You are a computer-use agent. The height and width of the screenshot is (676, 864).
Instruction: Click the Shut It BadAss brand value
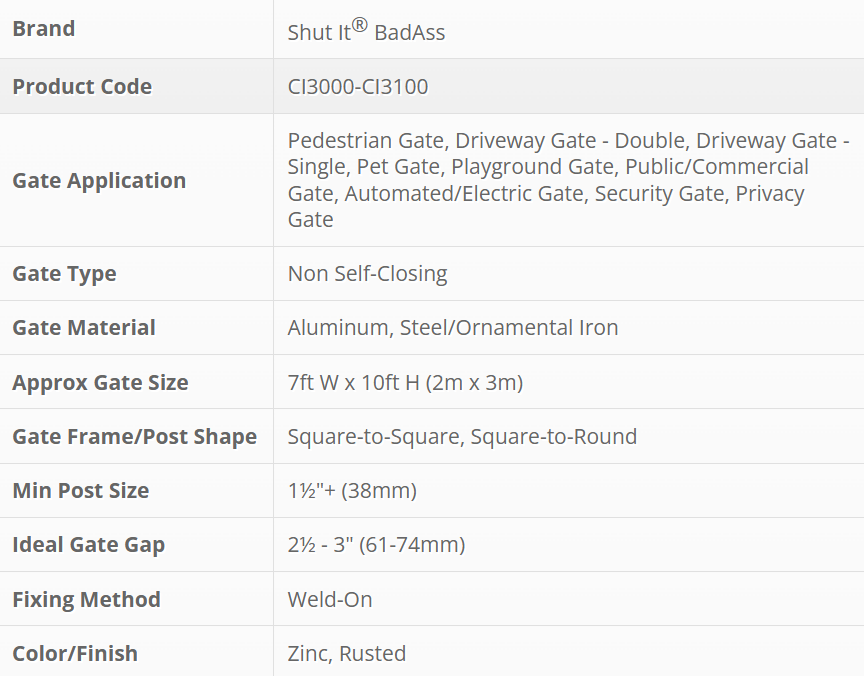click(x=366, y=31)
